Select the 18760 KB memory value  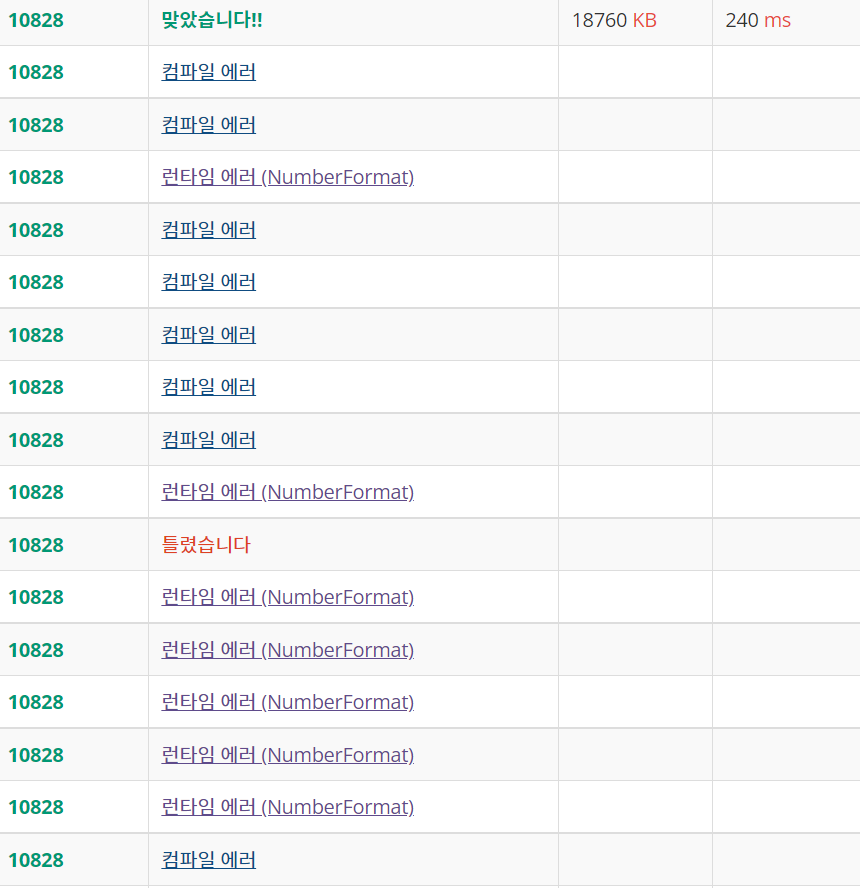[x=614, y=20]
